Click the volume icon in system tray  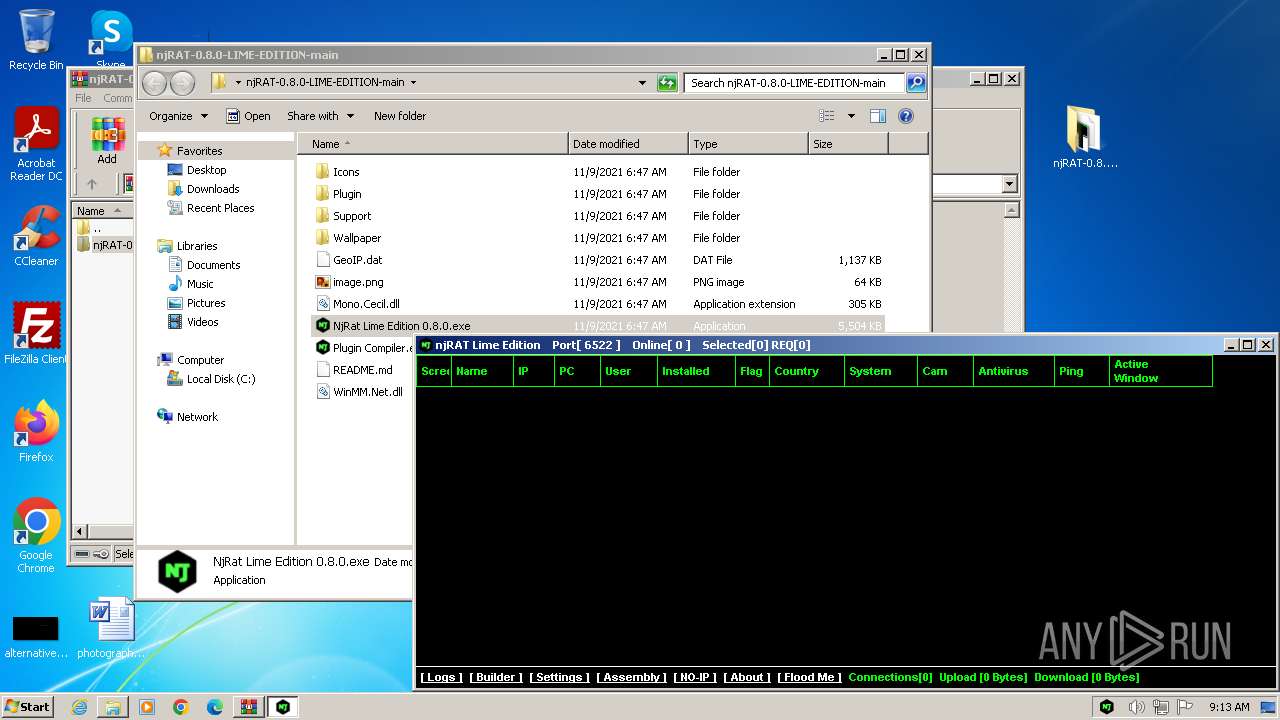(1137, 707)
